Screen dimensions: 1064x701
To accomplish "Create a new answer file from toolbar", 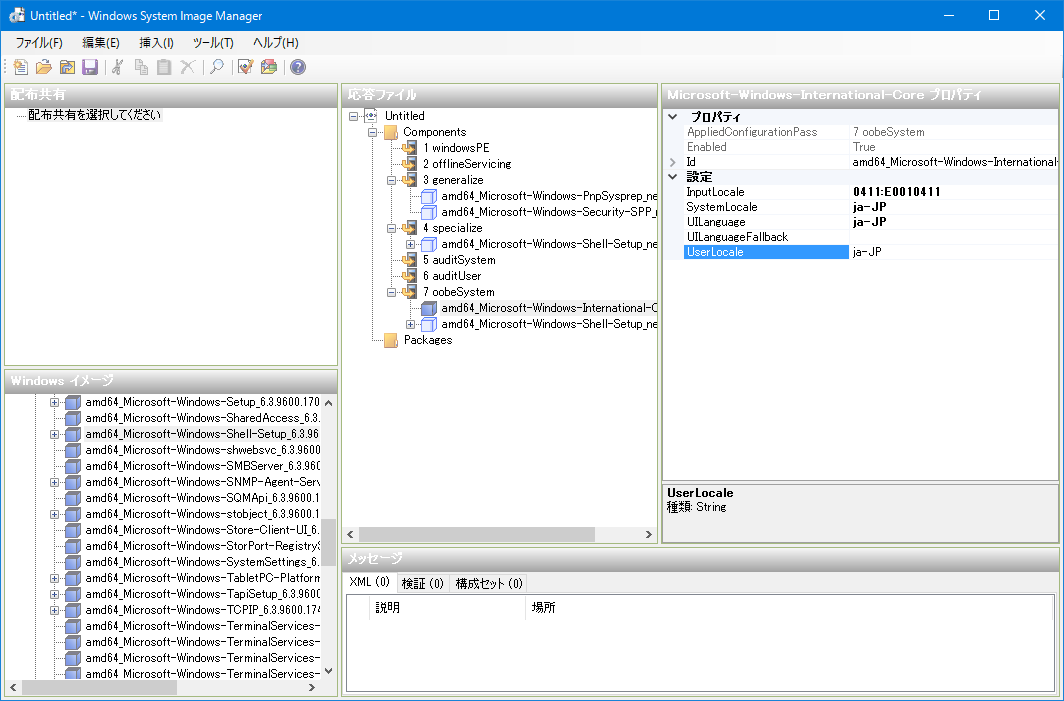I will coord(20,67).
